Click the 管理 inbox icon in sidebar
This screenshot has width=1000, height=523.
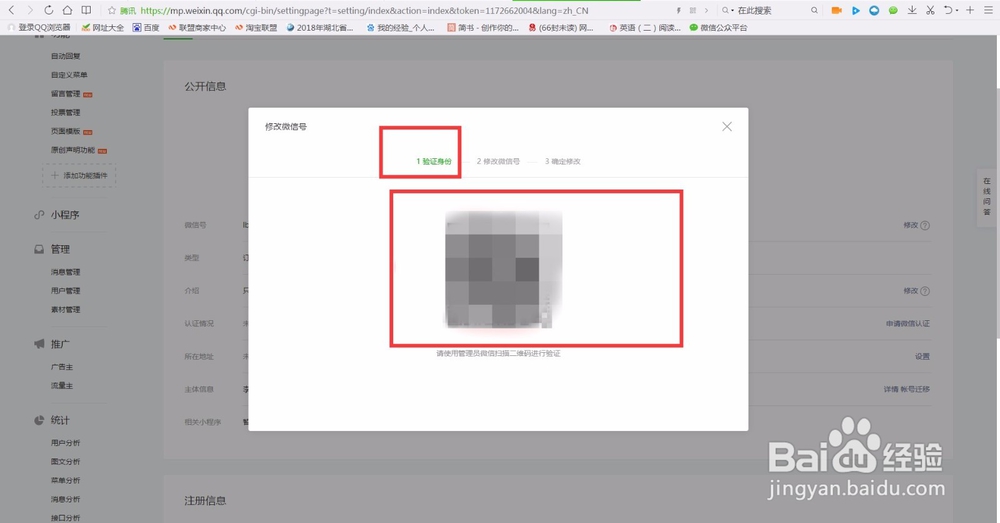39,249
